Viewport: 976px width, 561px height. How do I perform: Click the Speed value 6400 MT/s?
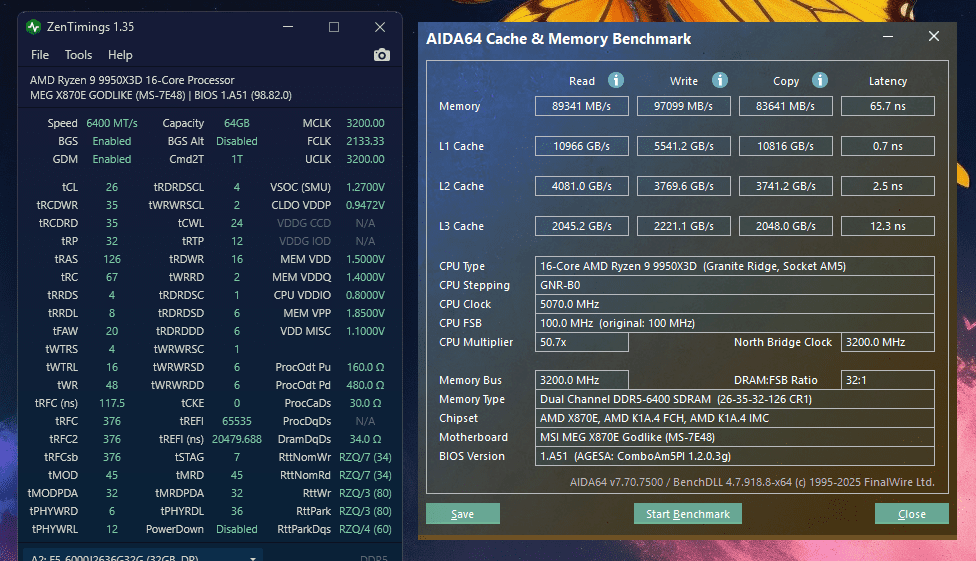(112, 123)
